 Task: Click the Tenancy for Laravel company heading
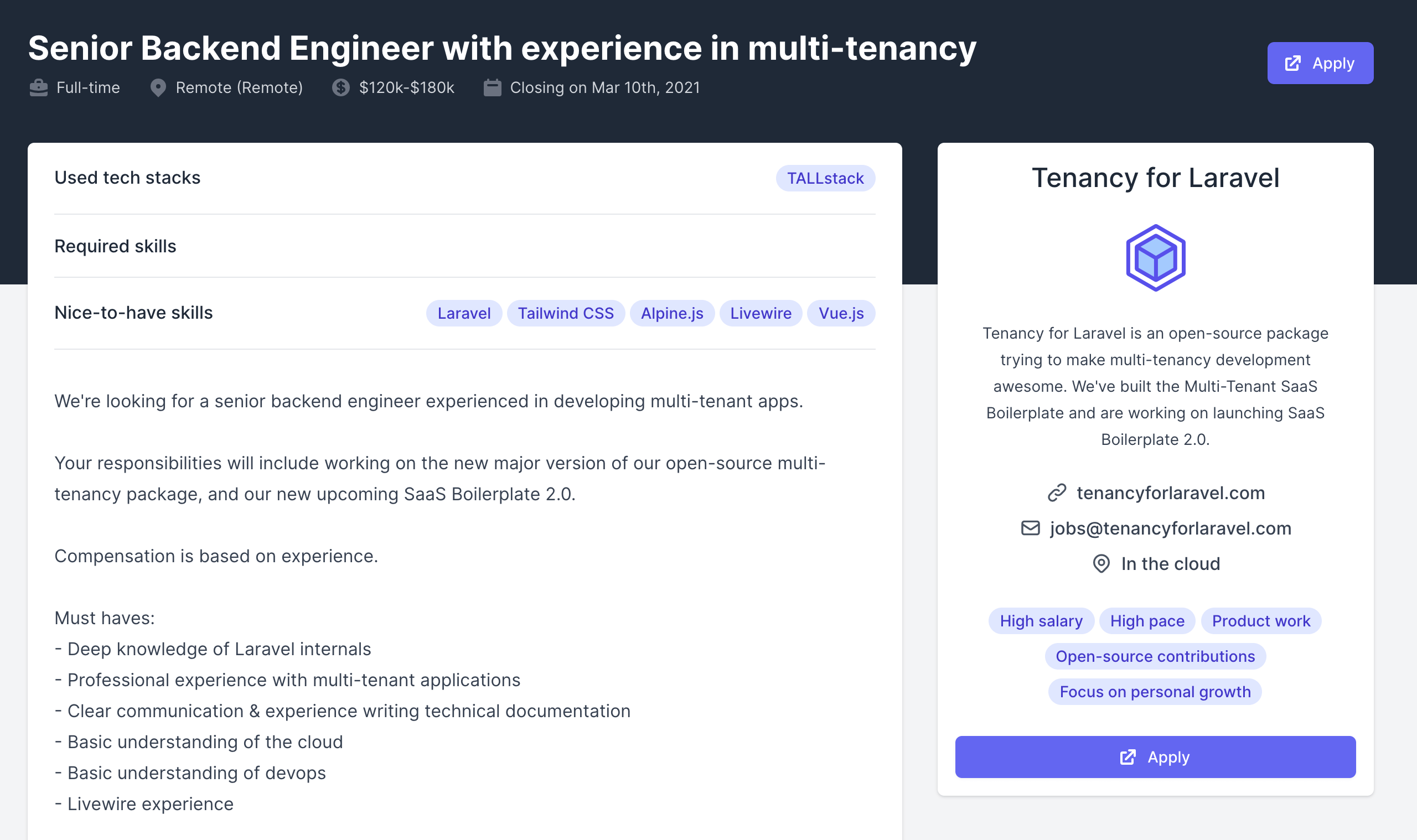pos(1155,178)
